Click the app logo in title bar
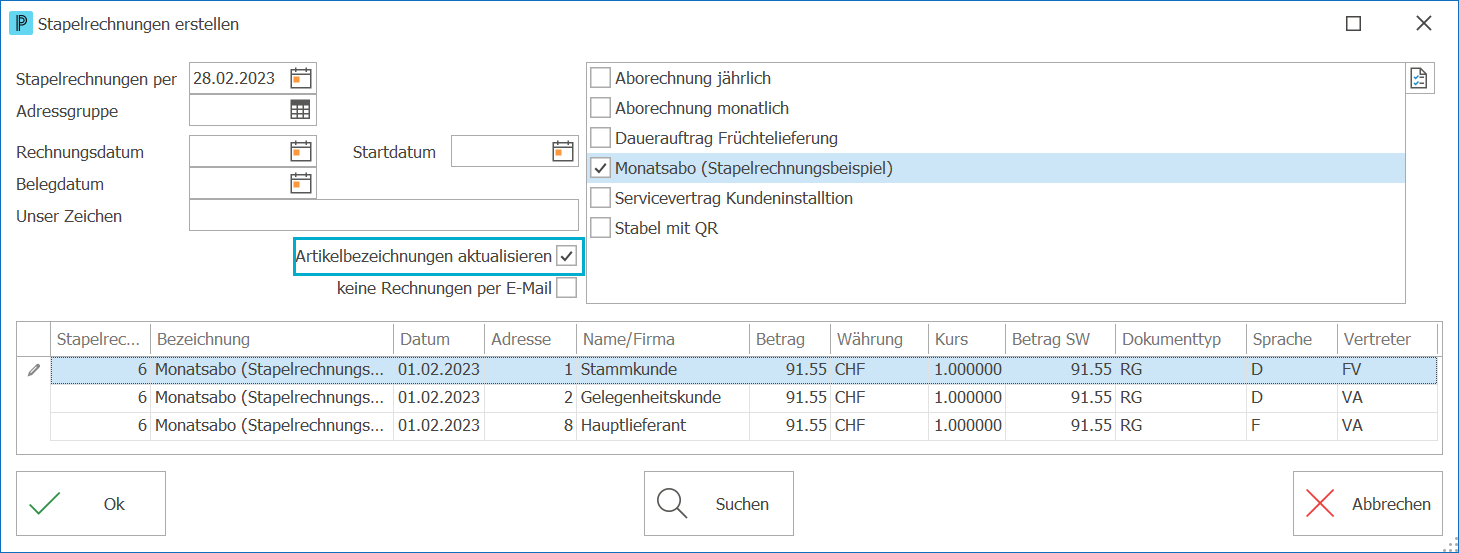Image resolution: width=1459 pixels, height=553 pixels. [x=20, y=24]
